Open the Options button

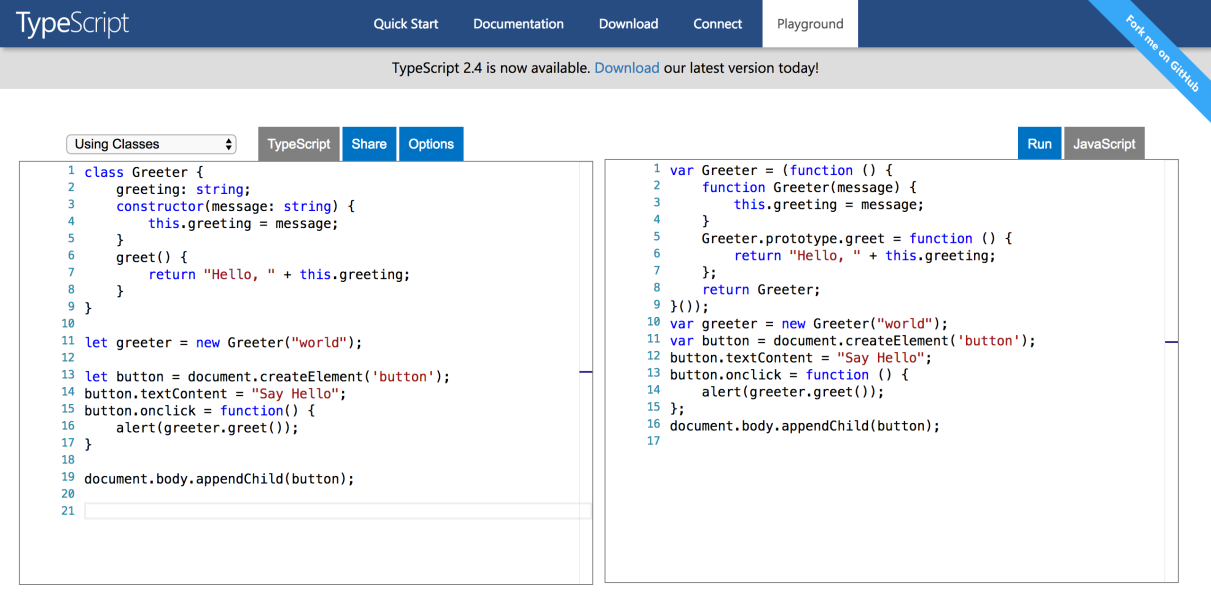(431, 144)
